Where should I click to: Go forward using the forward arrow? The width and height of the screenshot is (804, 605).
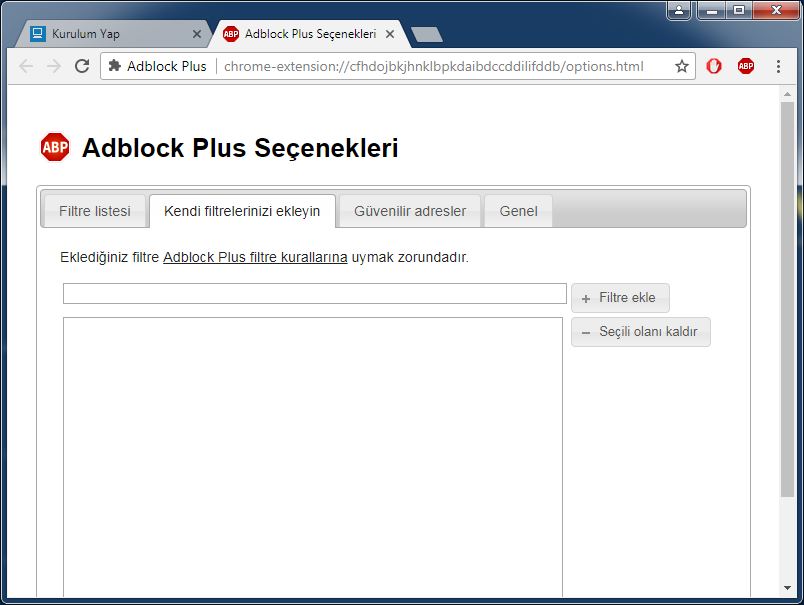click(54, 66)
